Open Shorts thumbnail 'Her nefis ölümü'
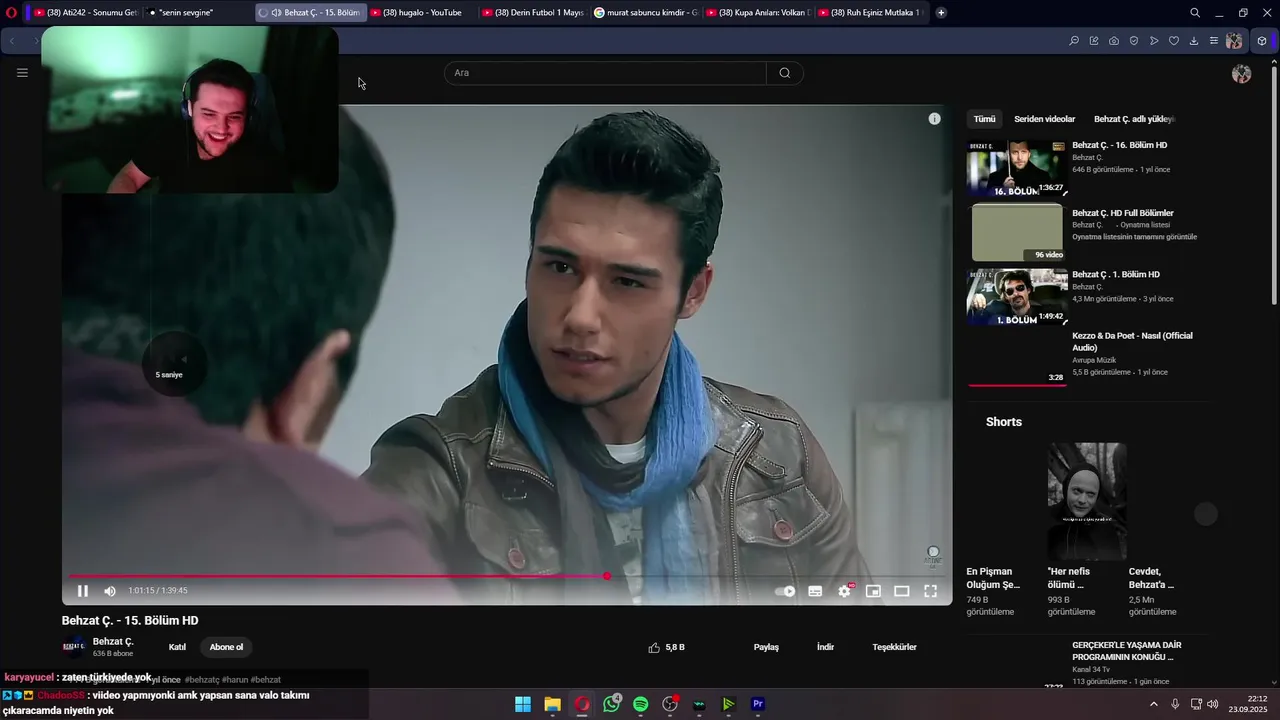Image resolution: width=1280 pixels, height=720 pixels. pos(1087,501)
